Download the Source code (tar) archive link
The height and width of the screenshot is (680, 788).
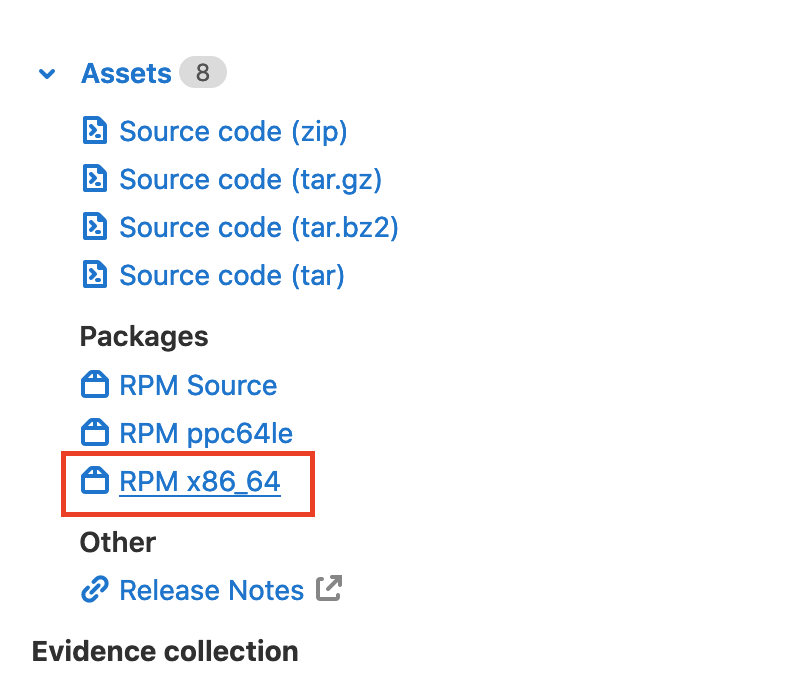point(231,275)
